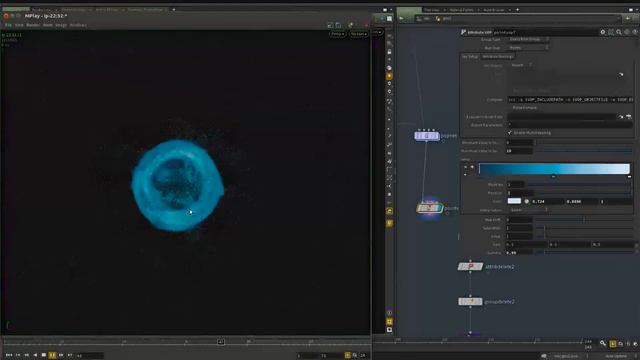Open the Windows menu in MPlay
The width and height of the screenshot is (640, 360).
78,25
